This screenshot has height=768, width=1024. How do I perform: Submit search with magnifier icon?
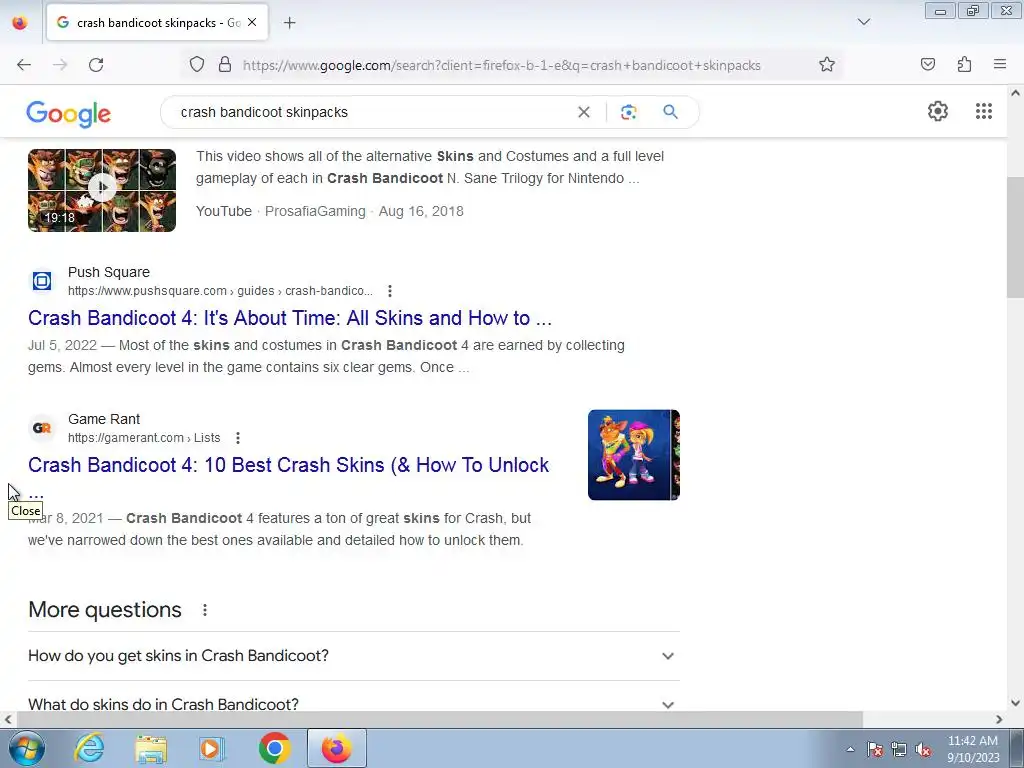point(670,112)
